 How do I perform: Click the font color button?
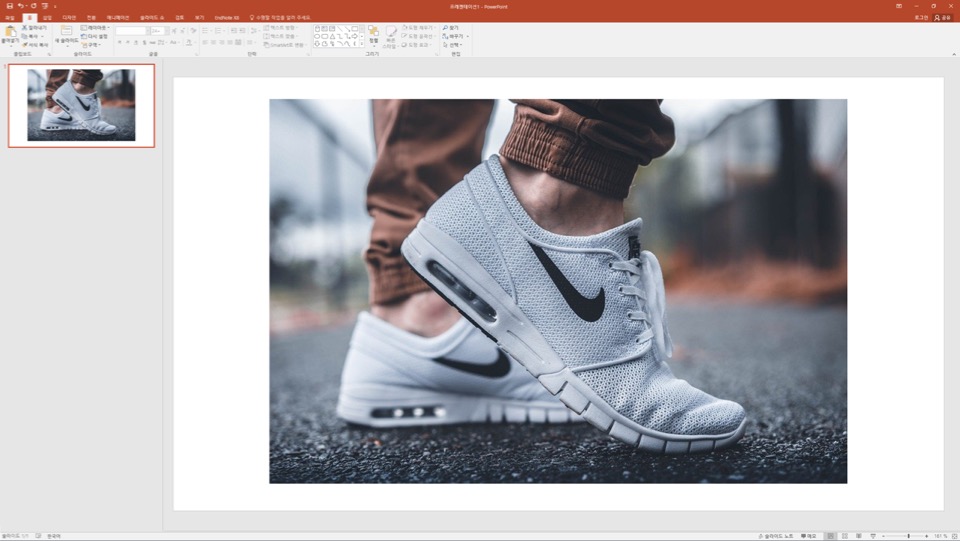coord(189,43)
